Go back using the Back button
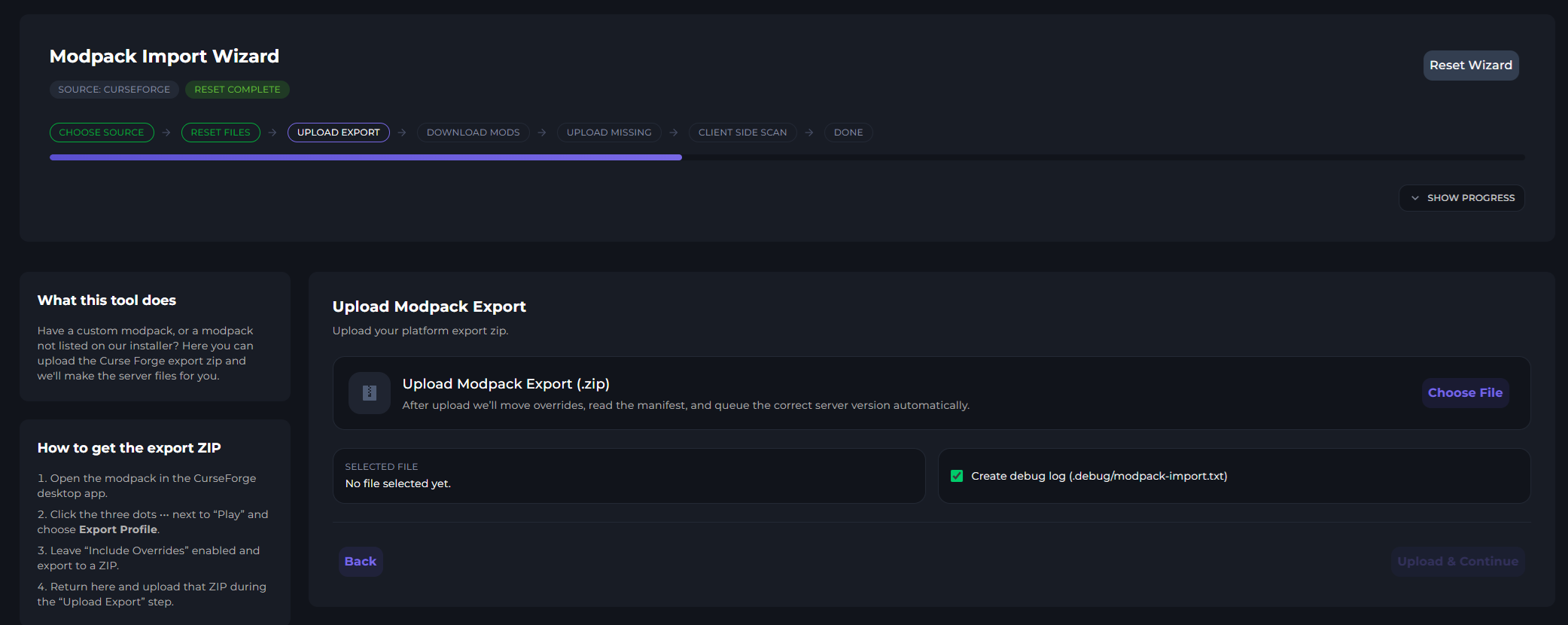 tap(360, 562)
